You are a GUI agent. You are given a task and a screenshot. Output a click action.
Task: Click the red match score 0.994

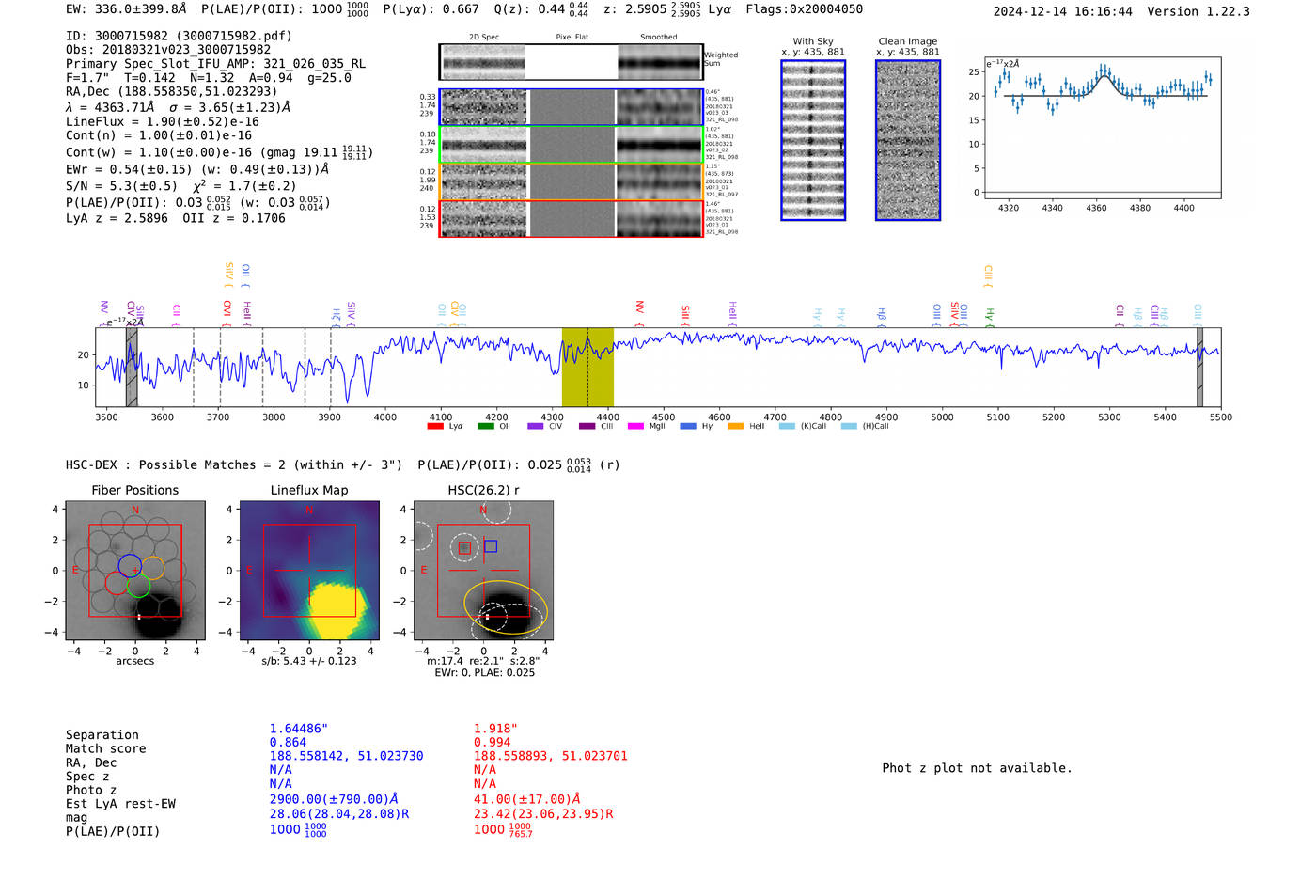point(493,743)
